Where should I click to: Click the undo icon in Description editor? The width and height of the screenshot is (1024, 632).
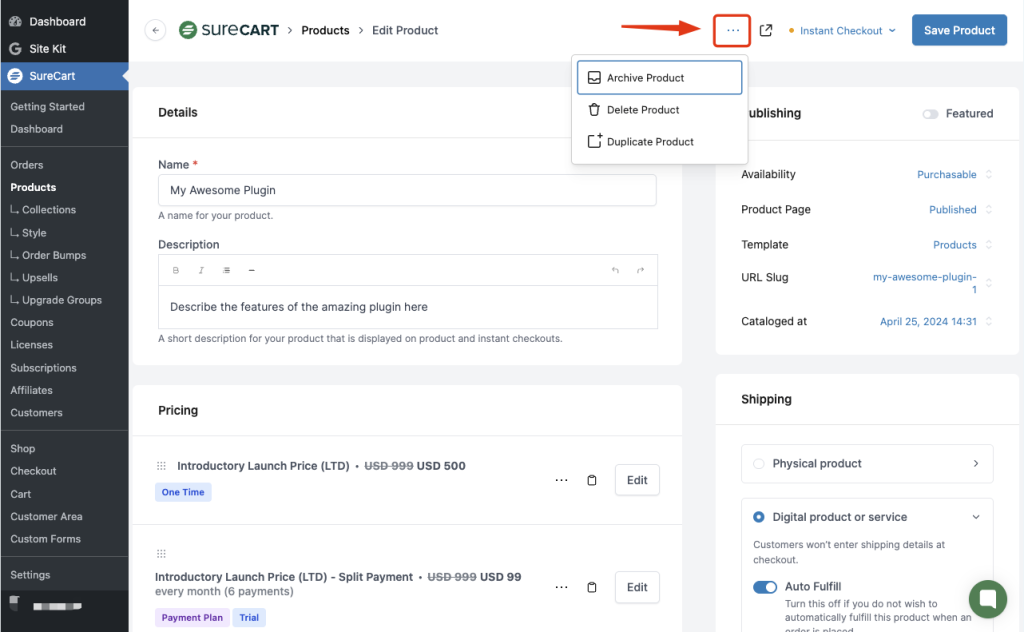pos(615,270)
